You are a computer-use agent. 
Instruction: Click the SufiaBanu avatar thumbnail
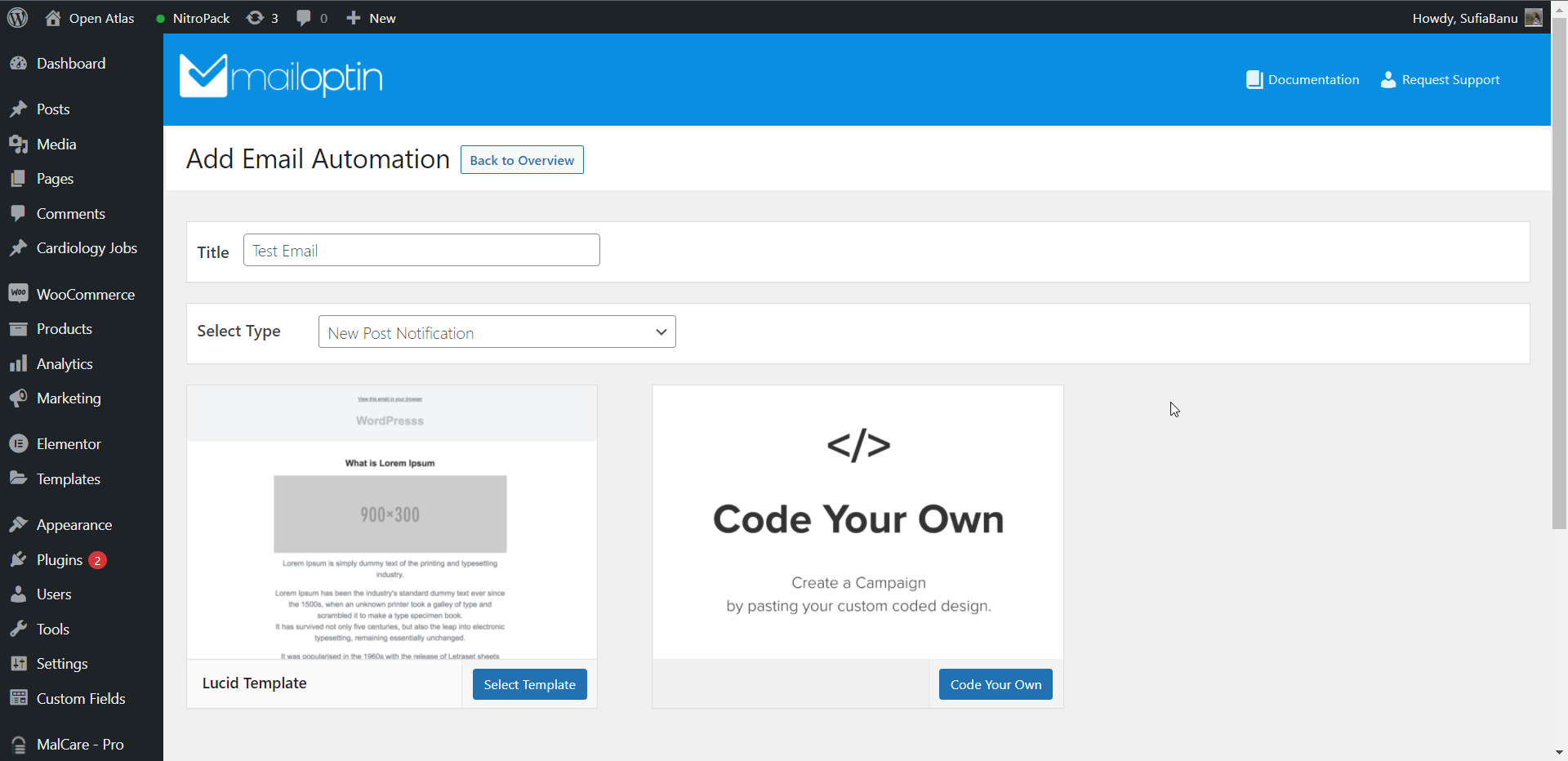click(1534, 18)
